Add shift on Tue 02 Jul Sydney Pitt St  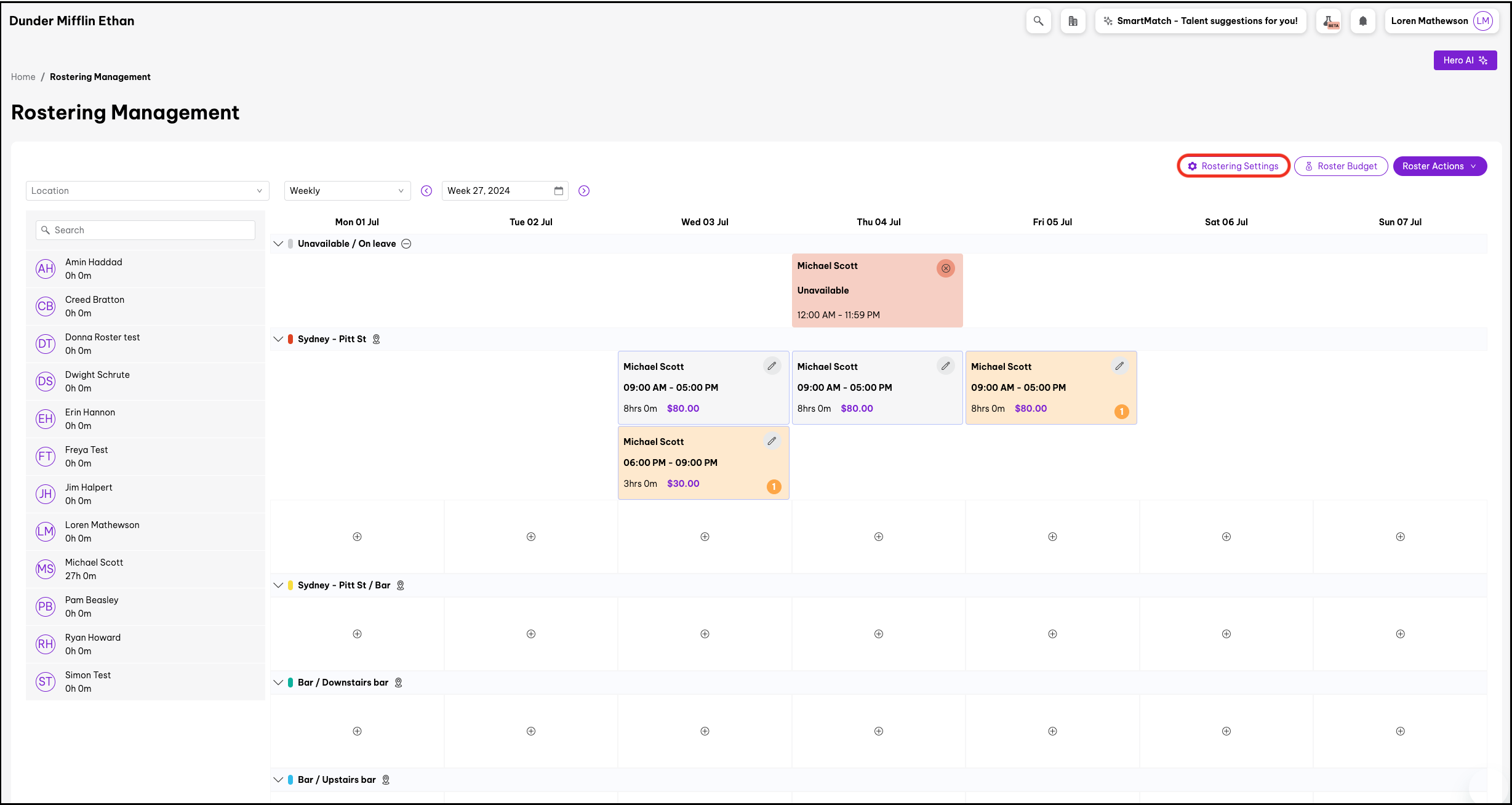531,537
